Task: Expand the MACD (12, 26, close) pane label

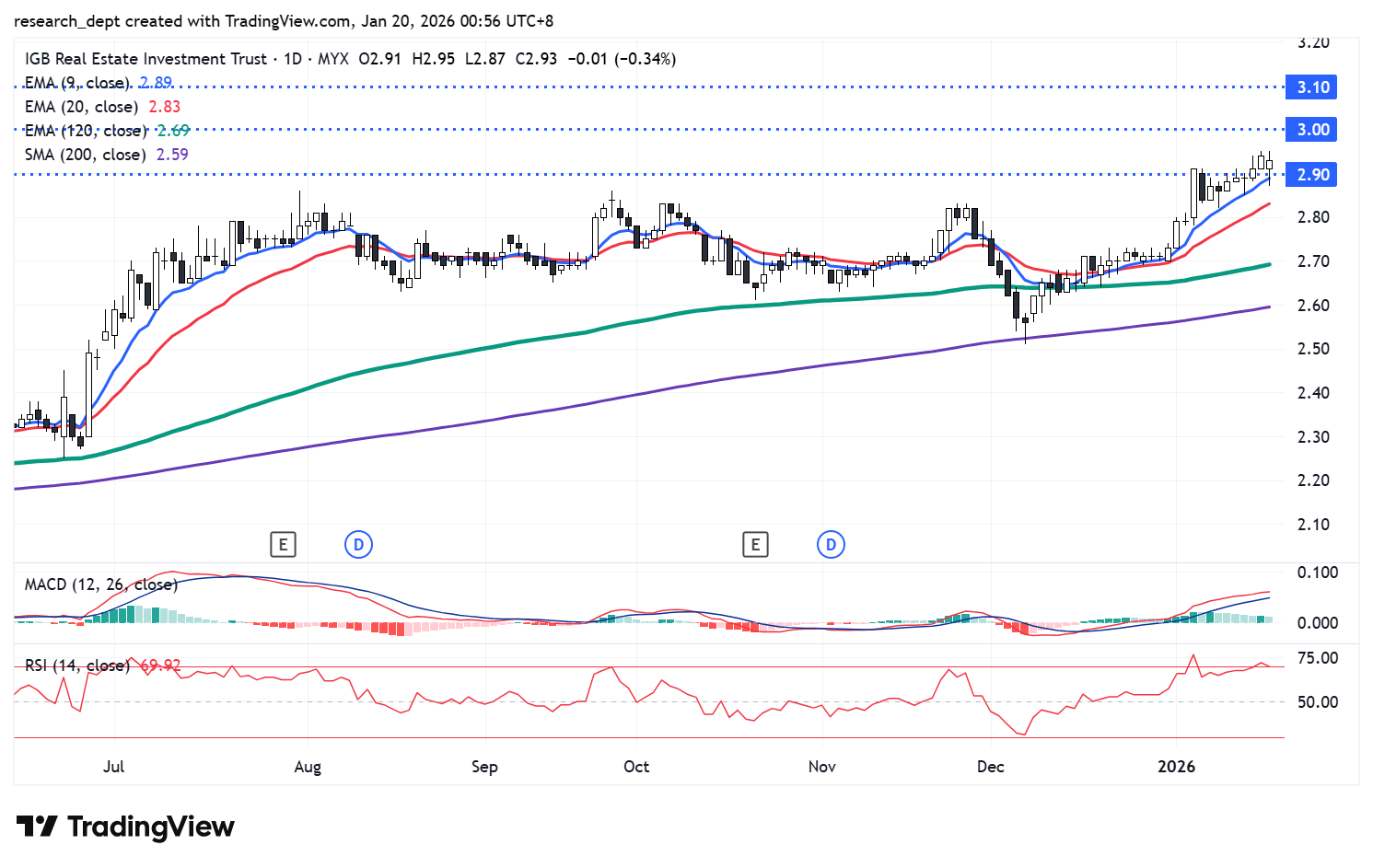Action: (100, 584)
